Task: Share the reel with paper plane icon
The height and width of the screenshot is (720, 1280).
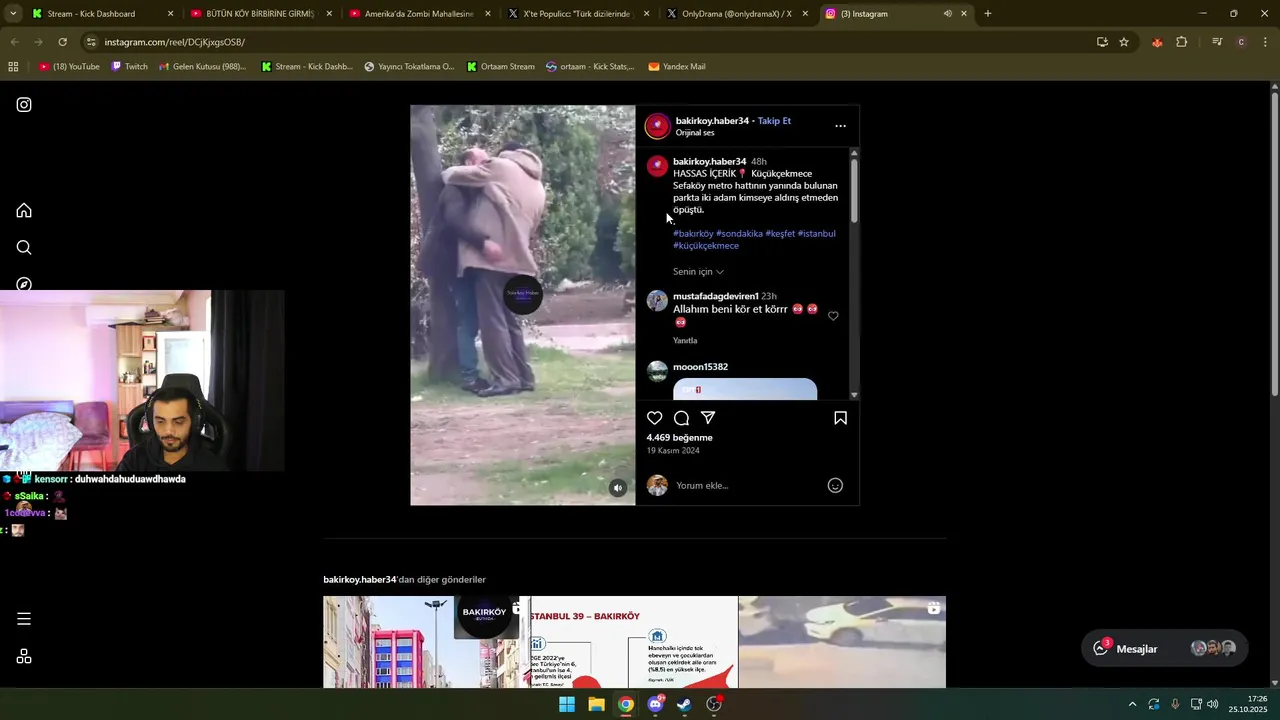Action: pos(708,418)
